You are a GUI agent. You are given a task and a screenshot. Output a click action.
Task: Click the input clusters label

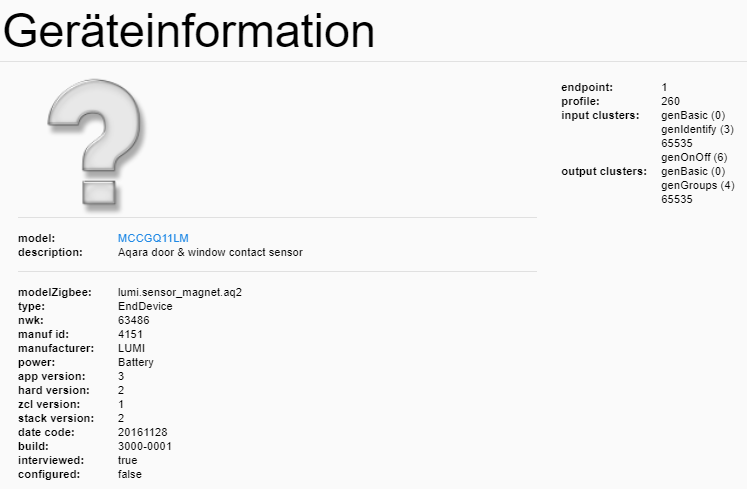coord(600,115)
